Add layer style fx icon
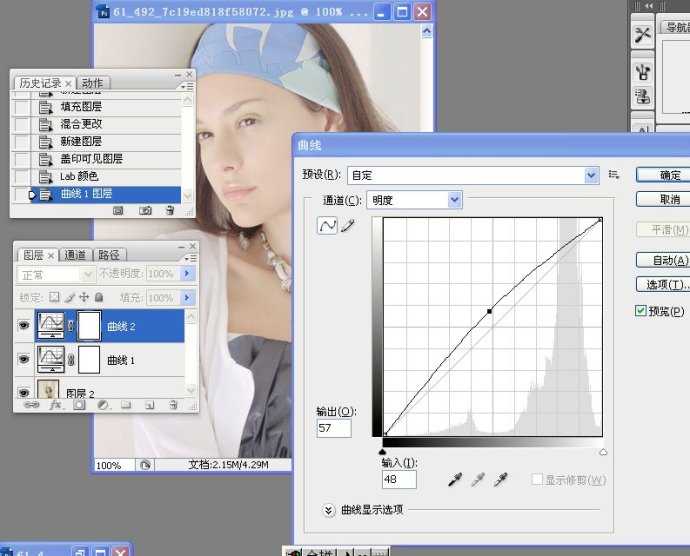The width and height of the screenshot is (690, 556). pyautogui.click(x=55, y=405)
